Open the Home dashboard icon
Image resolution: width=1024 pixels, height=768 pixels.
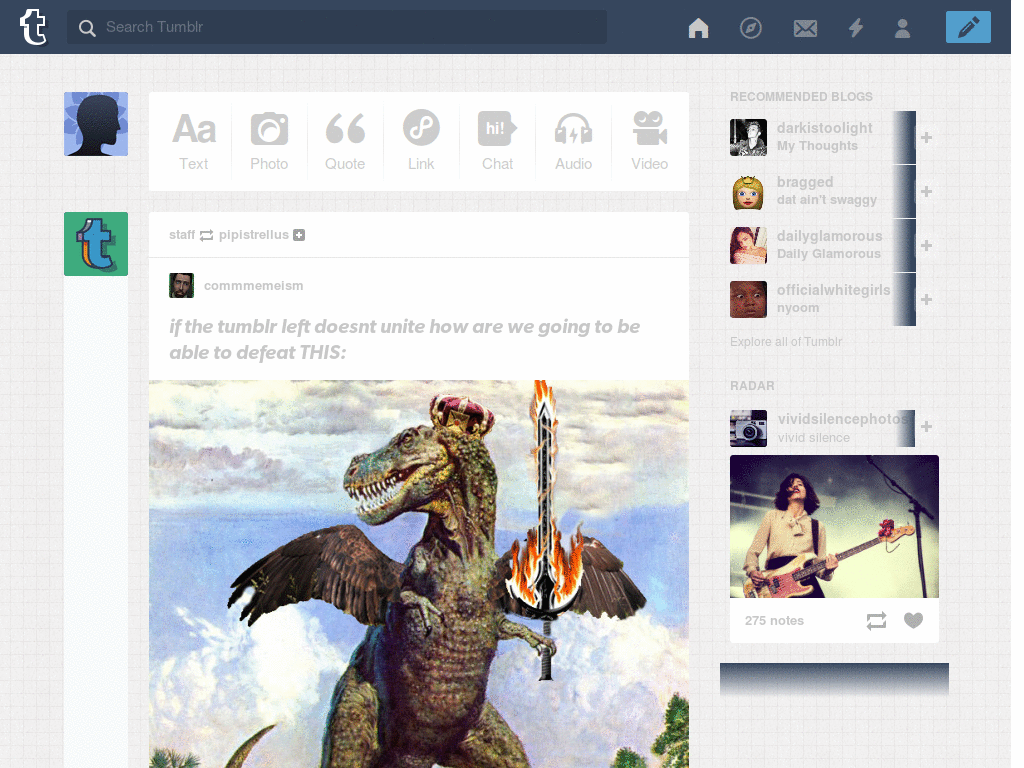pos(698,27)
